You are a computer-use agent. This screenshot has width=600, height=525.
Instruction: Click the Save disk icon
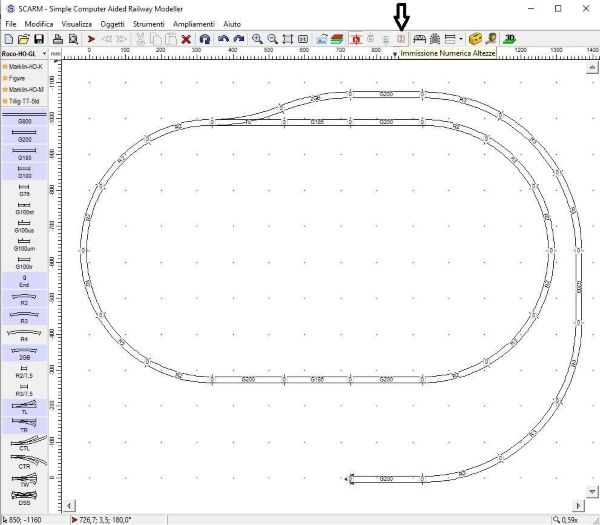[x=38, y=38]
